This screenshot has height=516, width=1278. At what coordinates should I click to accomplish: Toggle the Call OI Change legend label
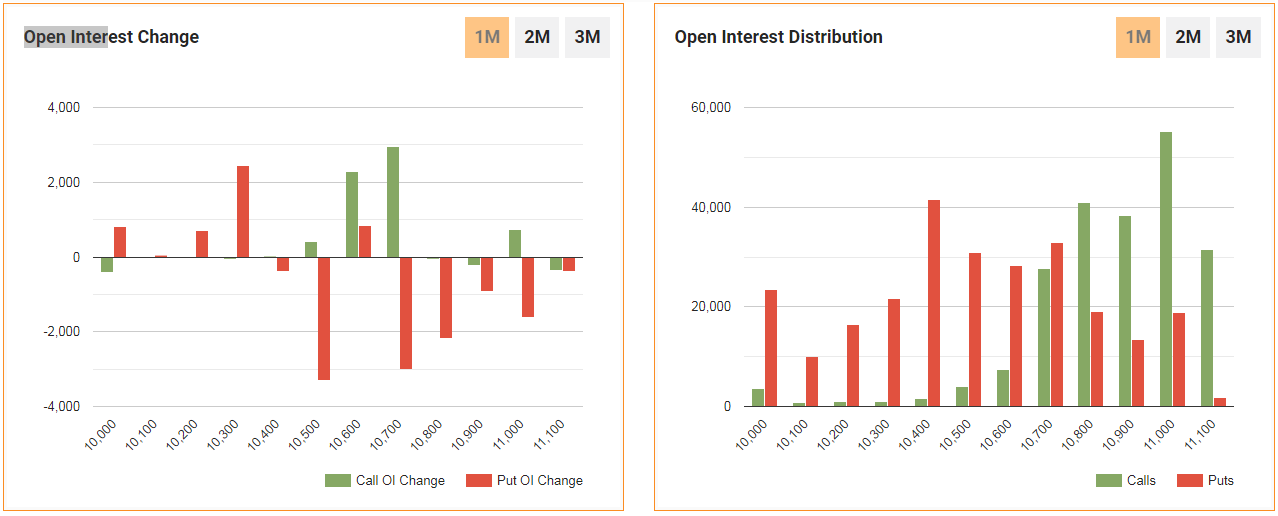tap(400, 481)
